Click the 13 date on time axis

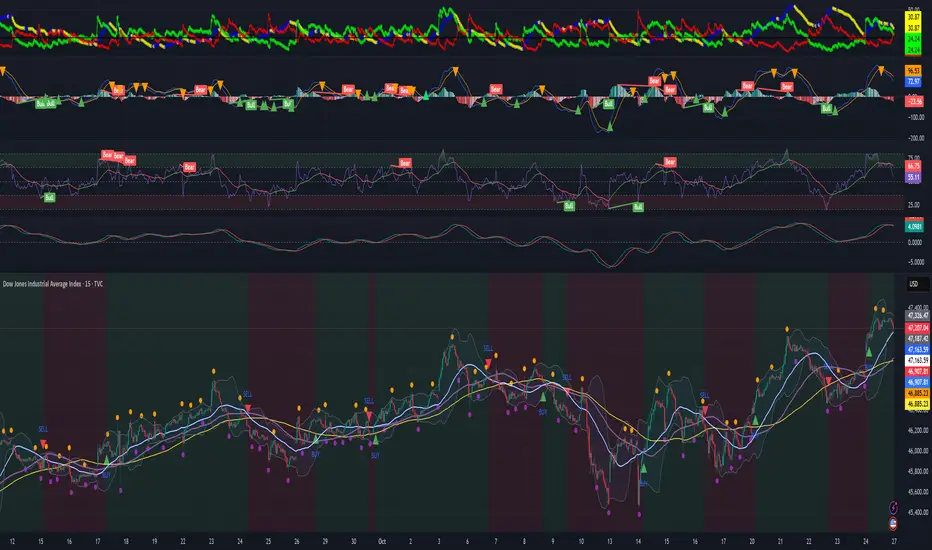pyautogui.click(x=609, y=541)
